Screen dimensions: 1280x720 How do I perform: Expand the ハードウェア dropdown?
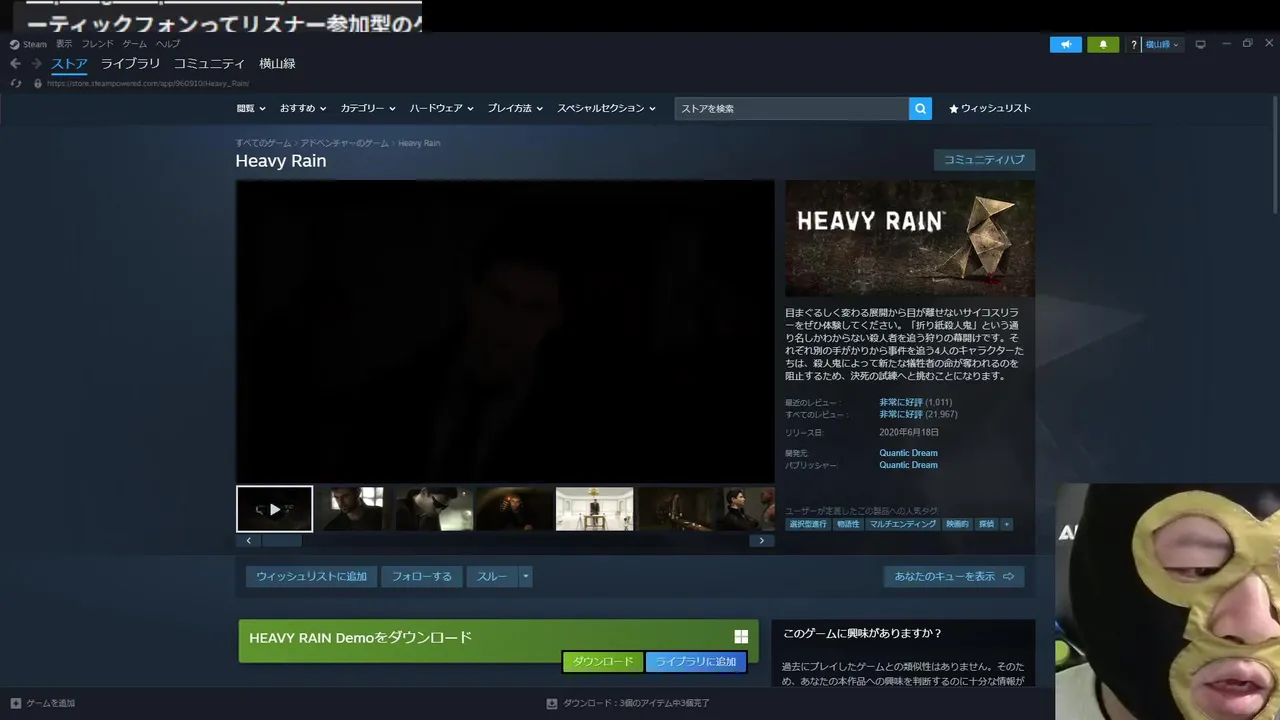[442, 108]
